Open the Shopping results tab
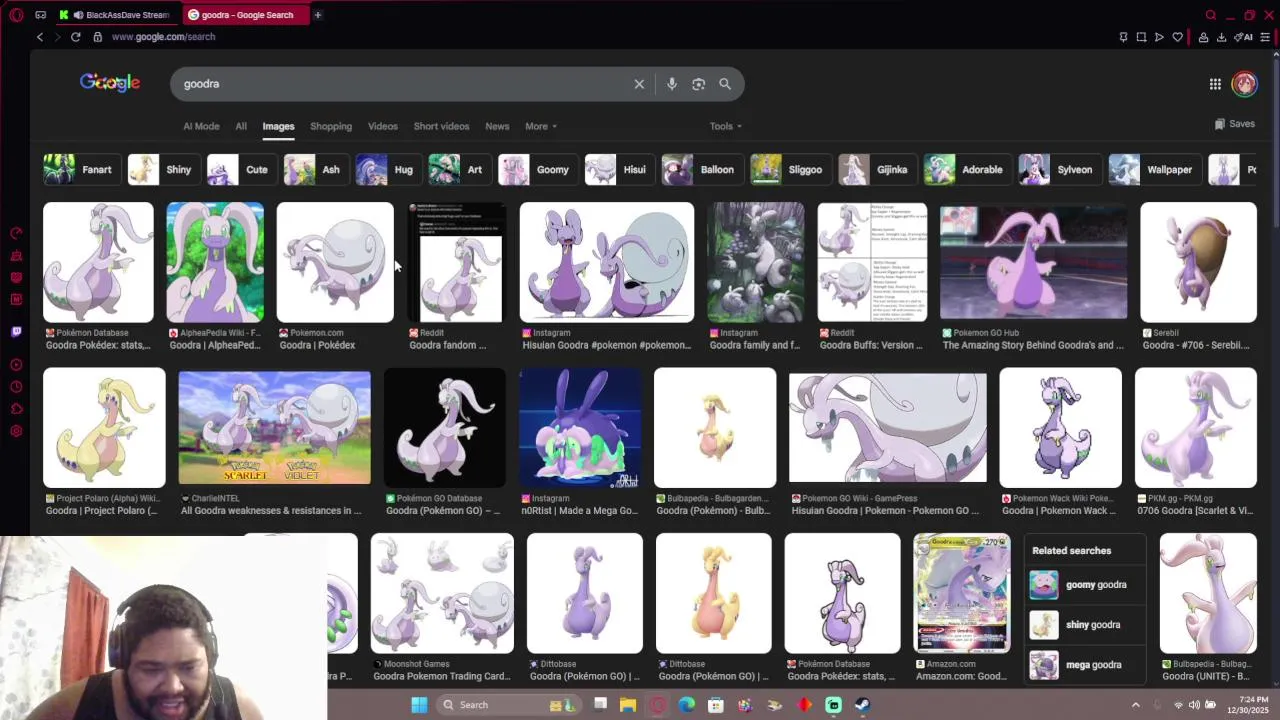Image resolution: width=1280 pixels, height=720 pixels. [x=331, y=126]
